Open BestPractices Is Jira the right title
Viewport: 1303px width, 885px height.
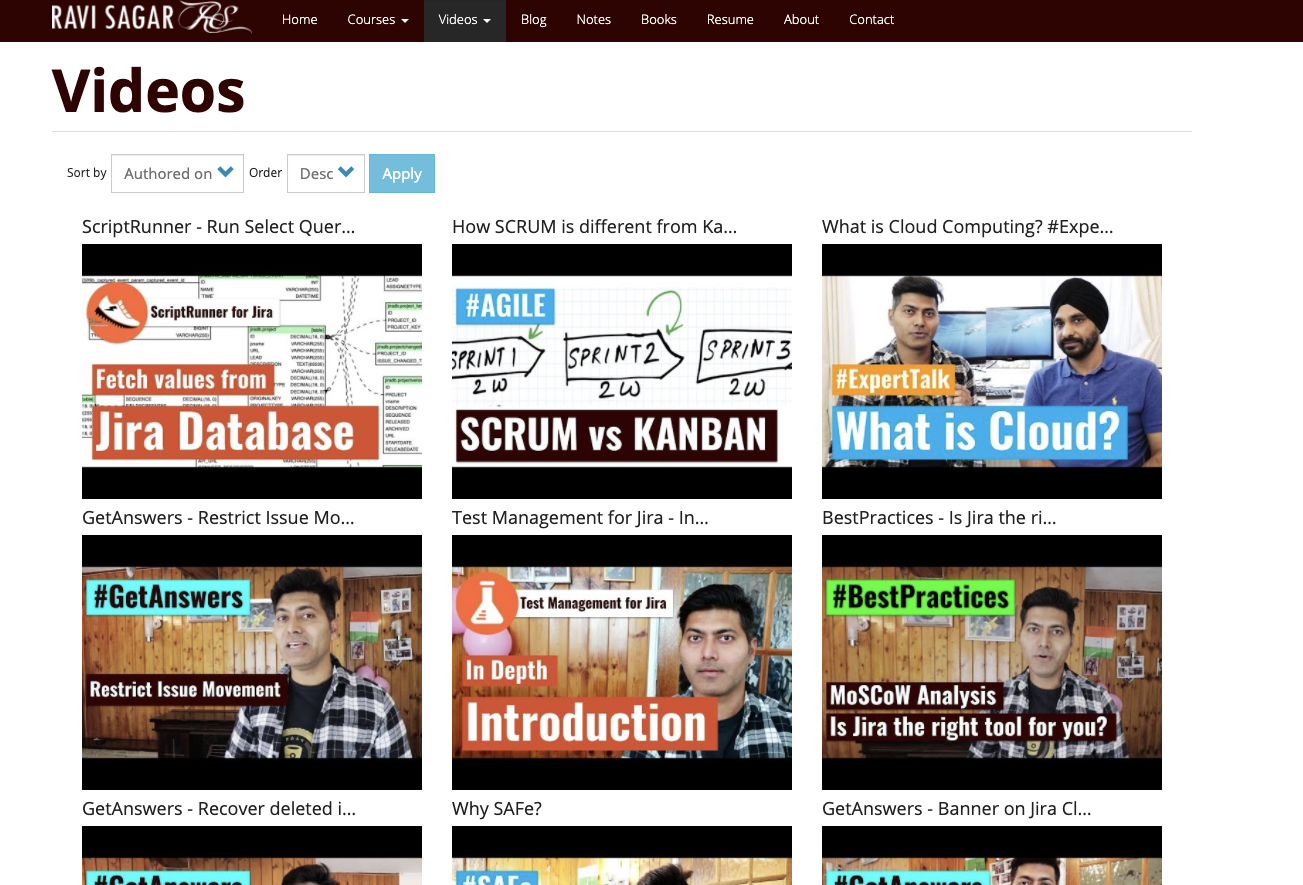tap(939, 518)
